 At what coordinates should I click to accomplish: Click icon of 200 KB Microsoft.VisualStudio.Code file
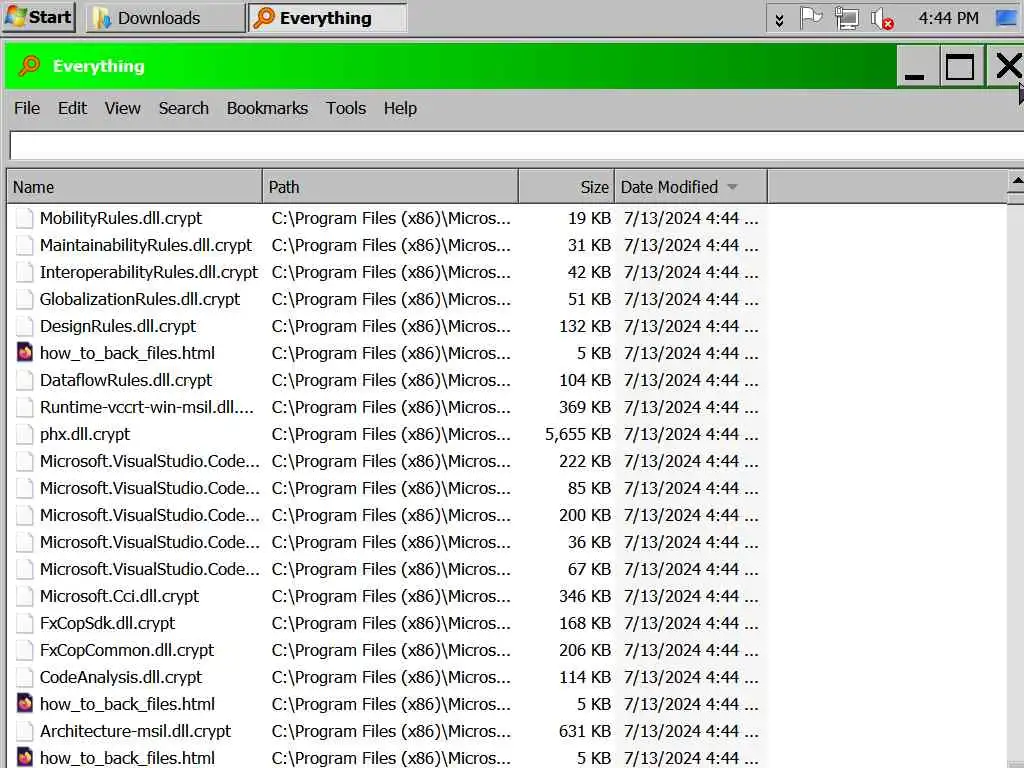(25, 515)
